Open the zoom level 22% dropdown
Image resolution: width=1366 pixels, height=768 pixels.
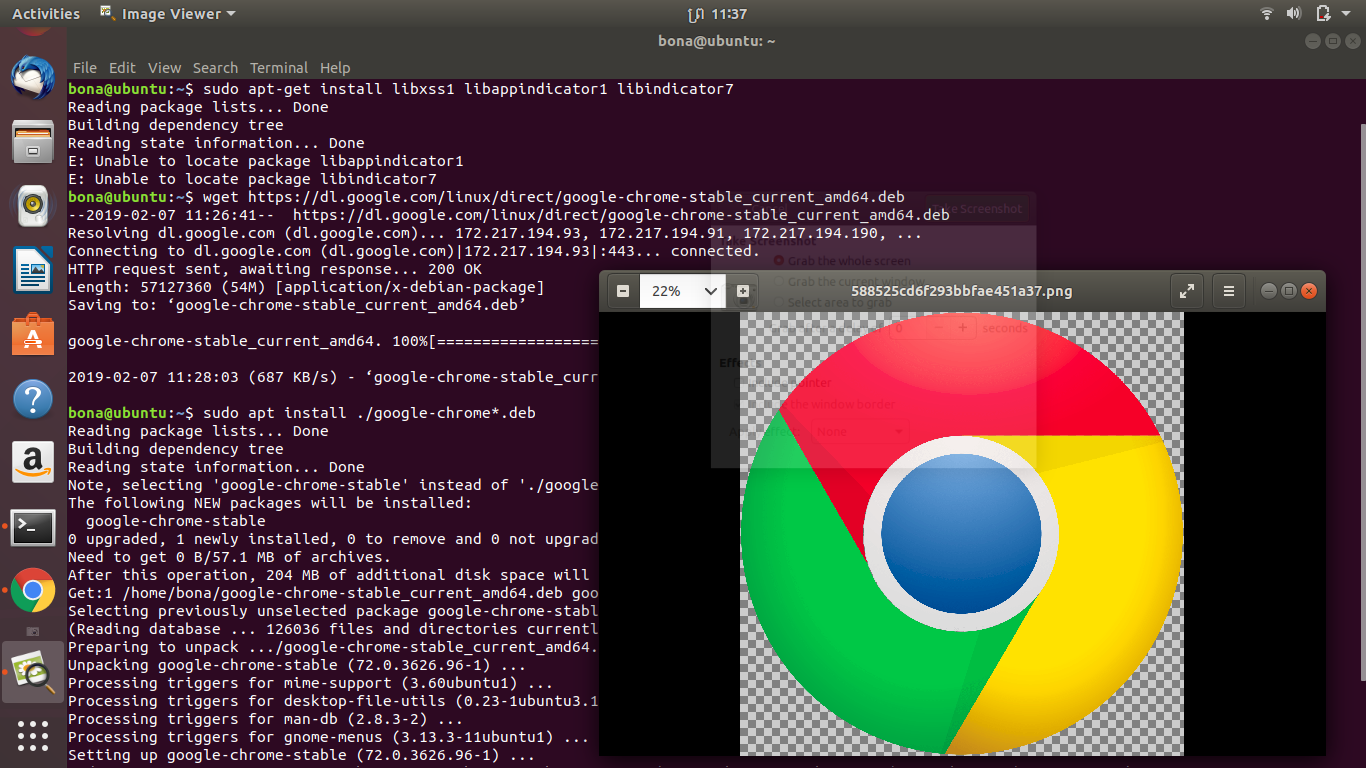point(682,291)
